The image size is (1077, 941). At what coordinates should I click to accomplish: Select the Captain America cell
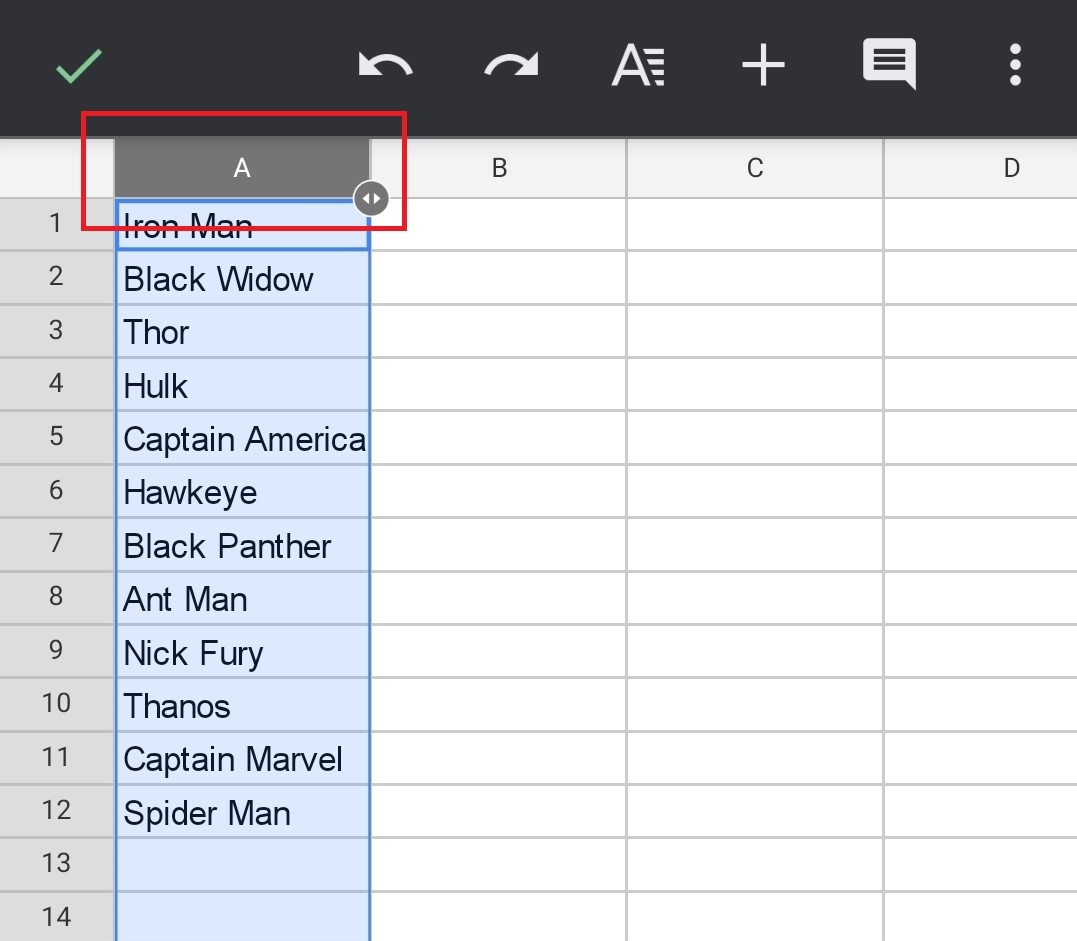pos(242,438)
